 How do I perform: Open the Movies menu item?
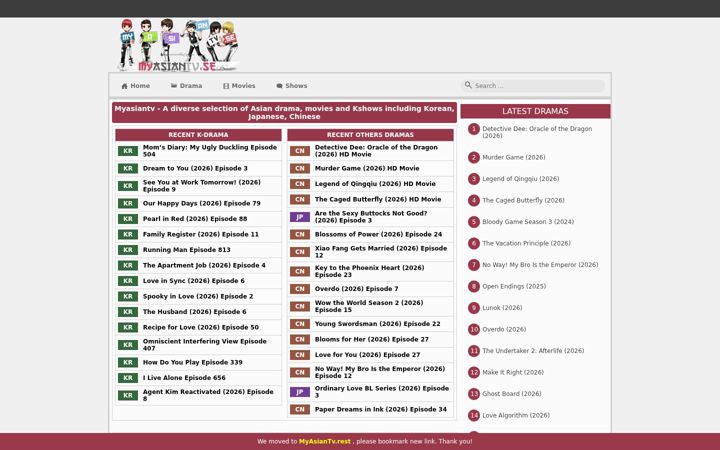(x=239, y=86)
